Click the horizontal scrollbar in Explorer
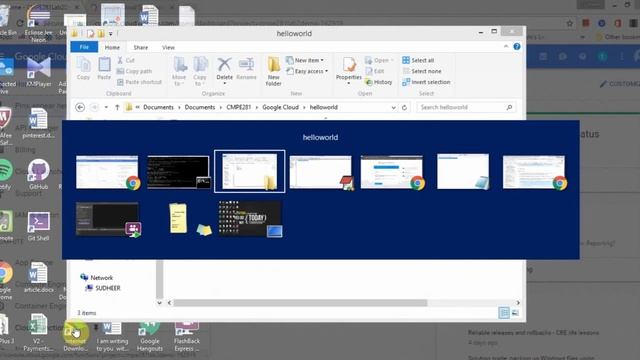This screenshot has height=360, width=640. pyautogui.click(x=300, y=303)
